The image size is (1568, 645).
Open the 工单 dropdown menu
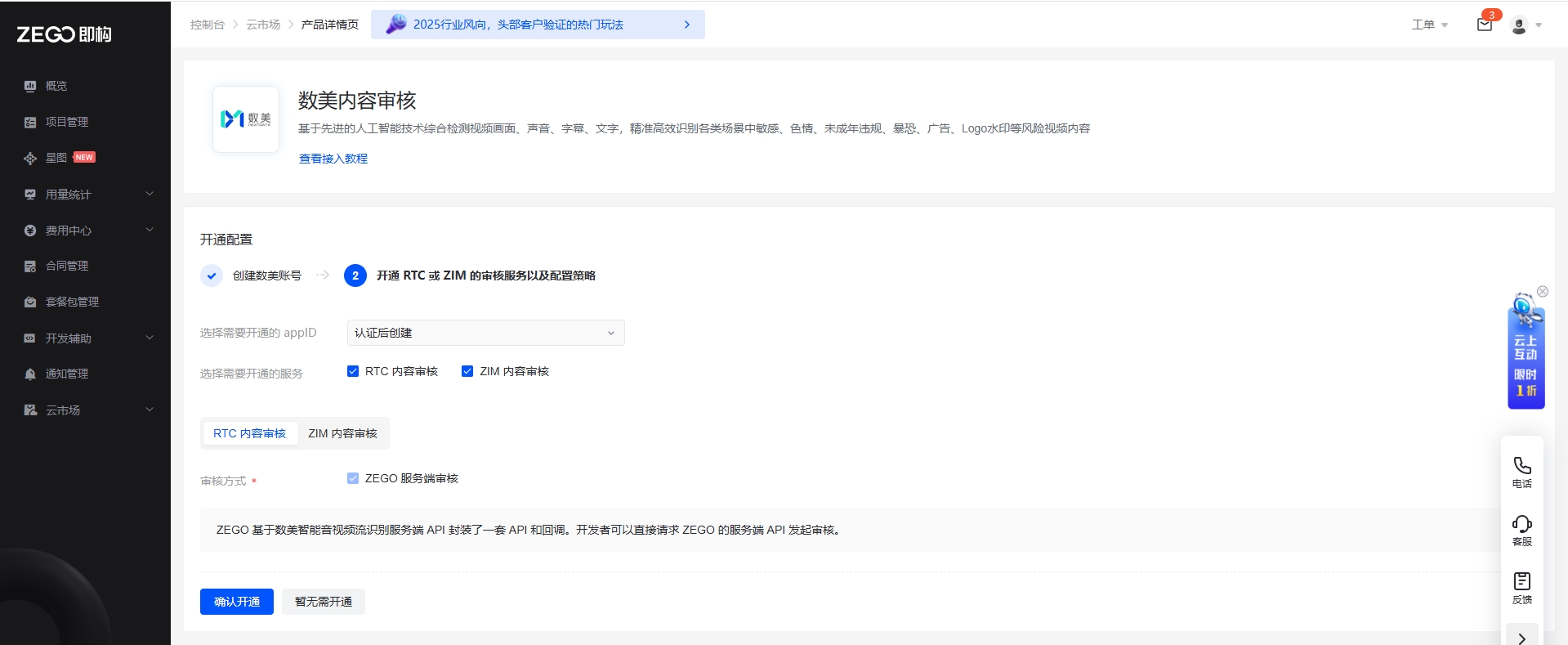coord(1429,25)
